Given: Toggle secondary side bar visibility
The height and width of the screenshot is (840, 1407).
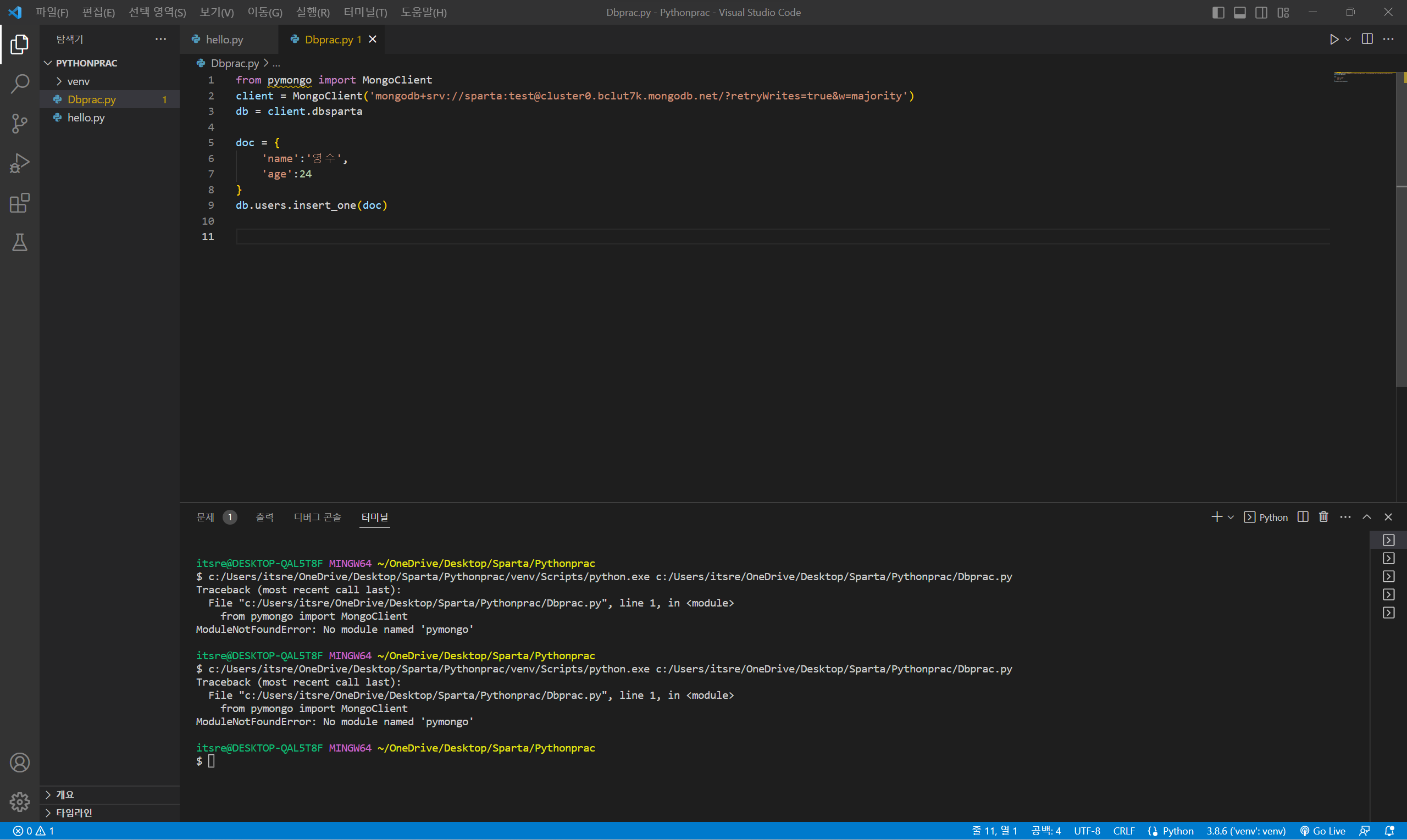Looking at the screenshot, I should 1261,13.
